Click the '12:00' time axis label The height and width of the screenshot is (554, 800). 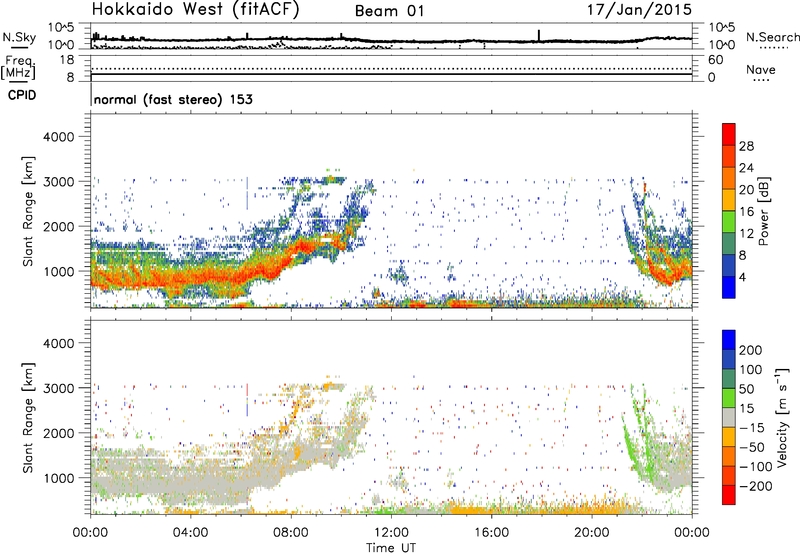pyautogui.click(x=391, y=533)
